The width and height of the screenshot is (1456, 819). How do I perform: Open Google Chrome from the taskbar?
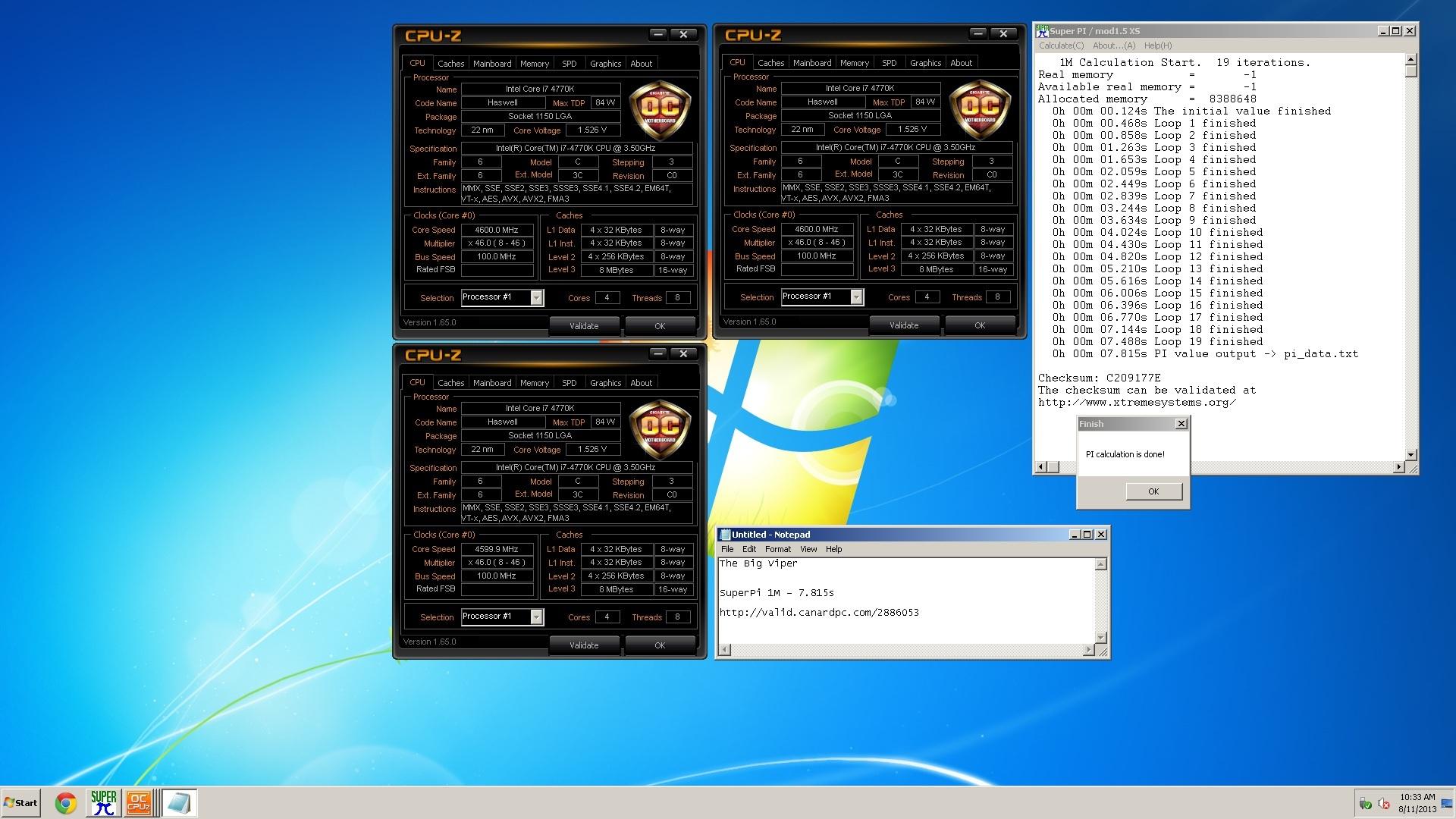coord(66,803)
